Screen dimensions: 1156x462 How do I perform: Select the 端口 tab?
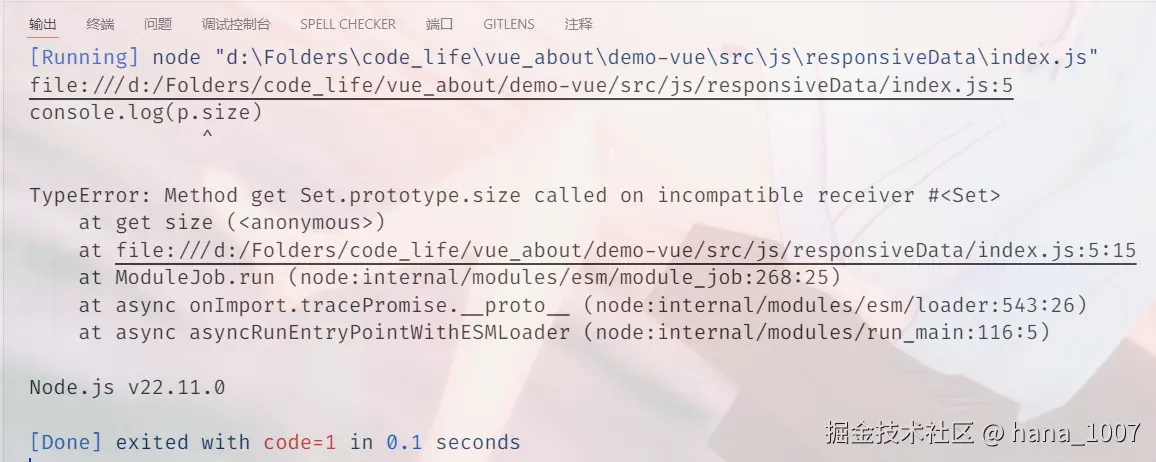point(439,24)
